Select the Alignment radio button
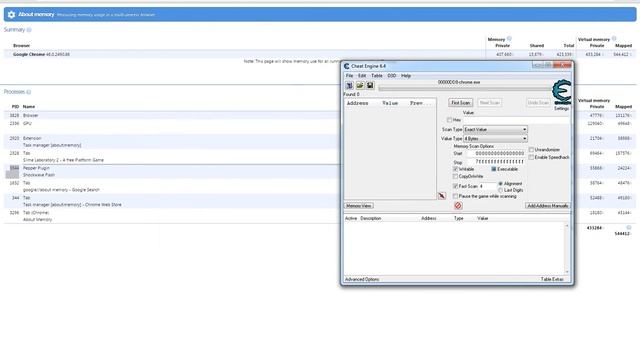The height and width of the screenshot is (360, 640). tap(500, 184)
